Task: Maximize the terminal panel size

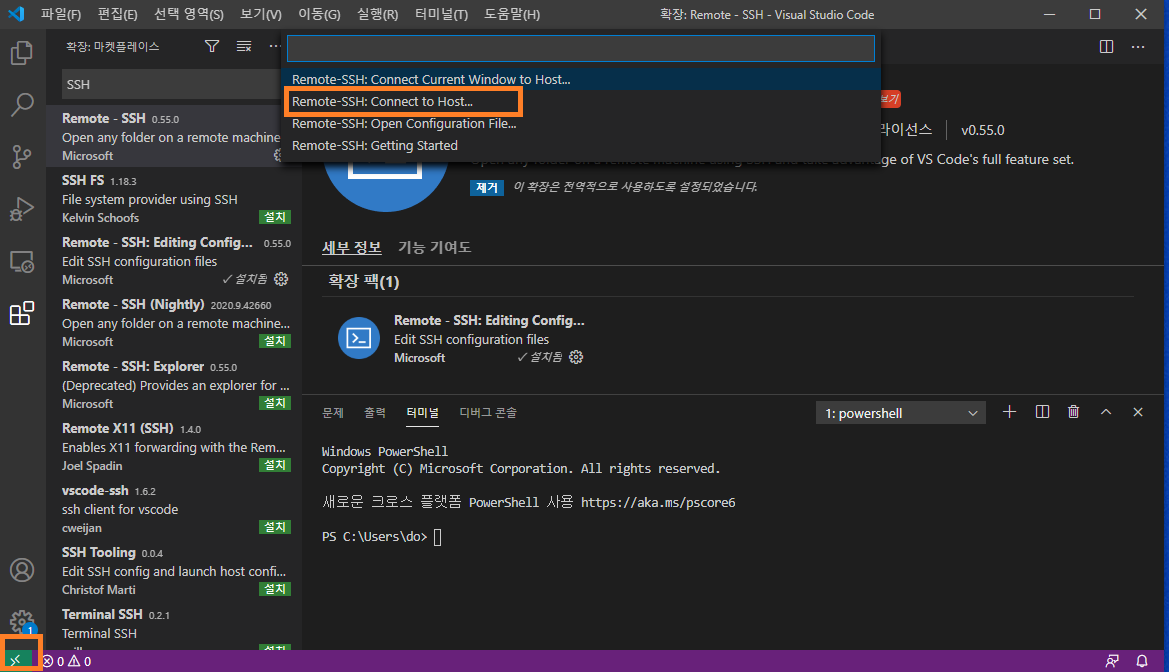Action: pos(1106,412)
